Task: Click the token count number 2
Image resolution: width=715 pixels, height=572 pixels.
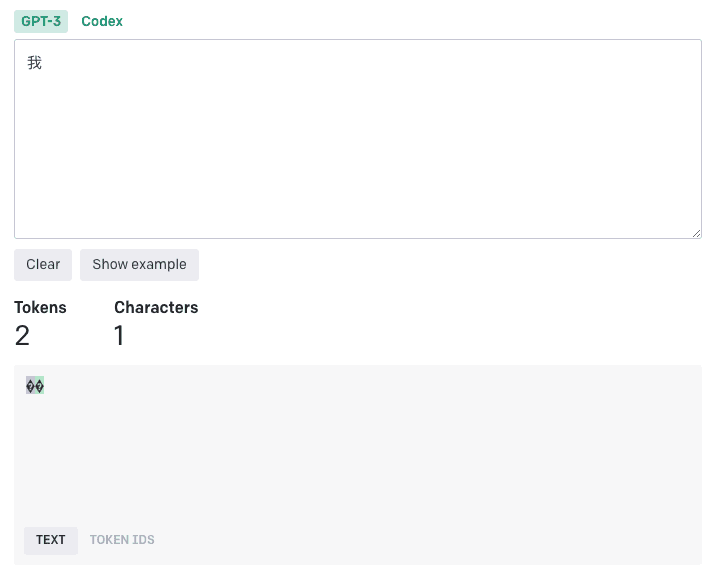Action: (x=22, y=336)
